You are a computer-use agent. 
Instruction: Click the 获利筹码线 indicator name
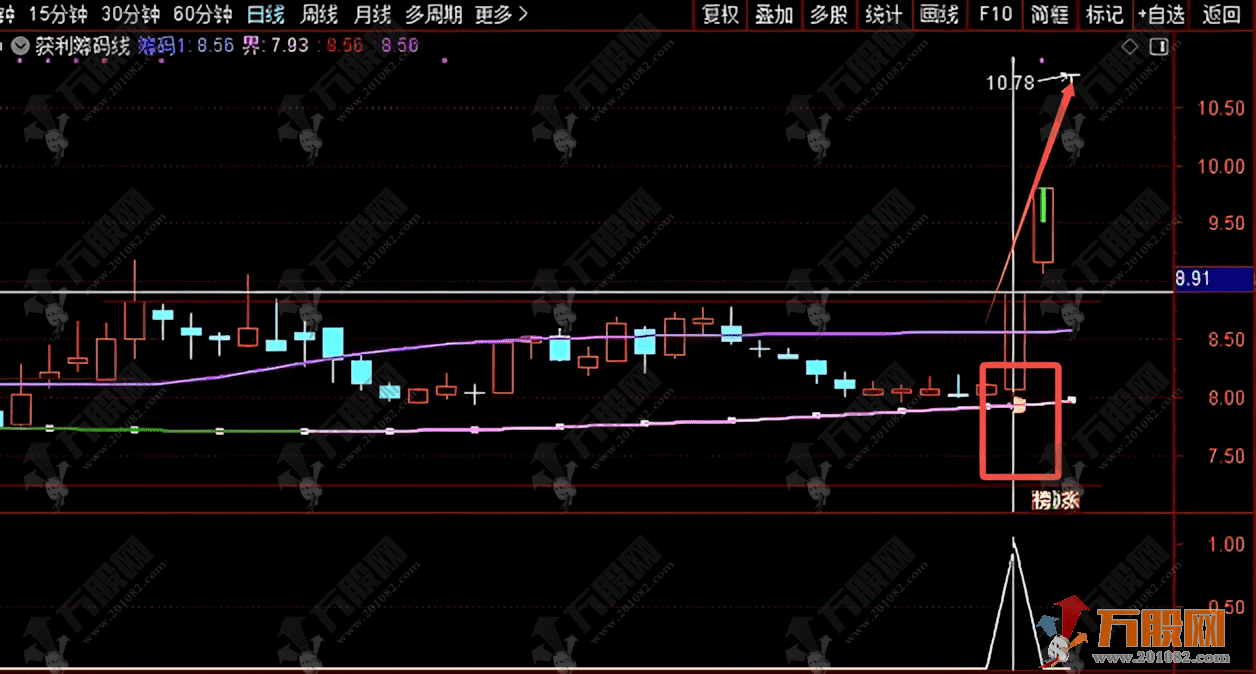click(82, 46)
